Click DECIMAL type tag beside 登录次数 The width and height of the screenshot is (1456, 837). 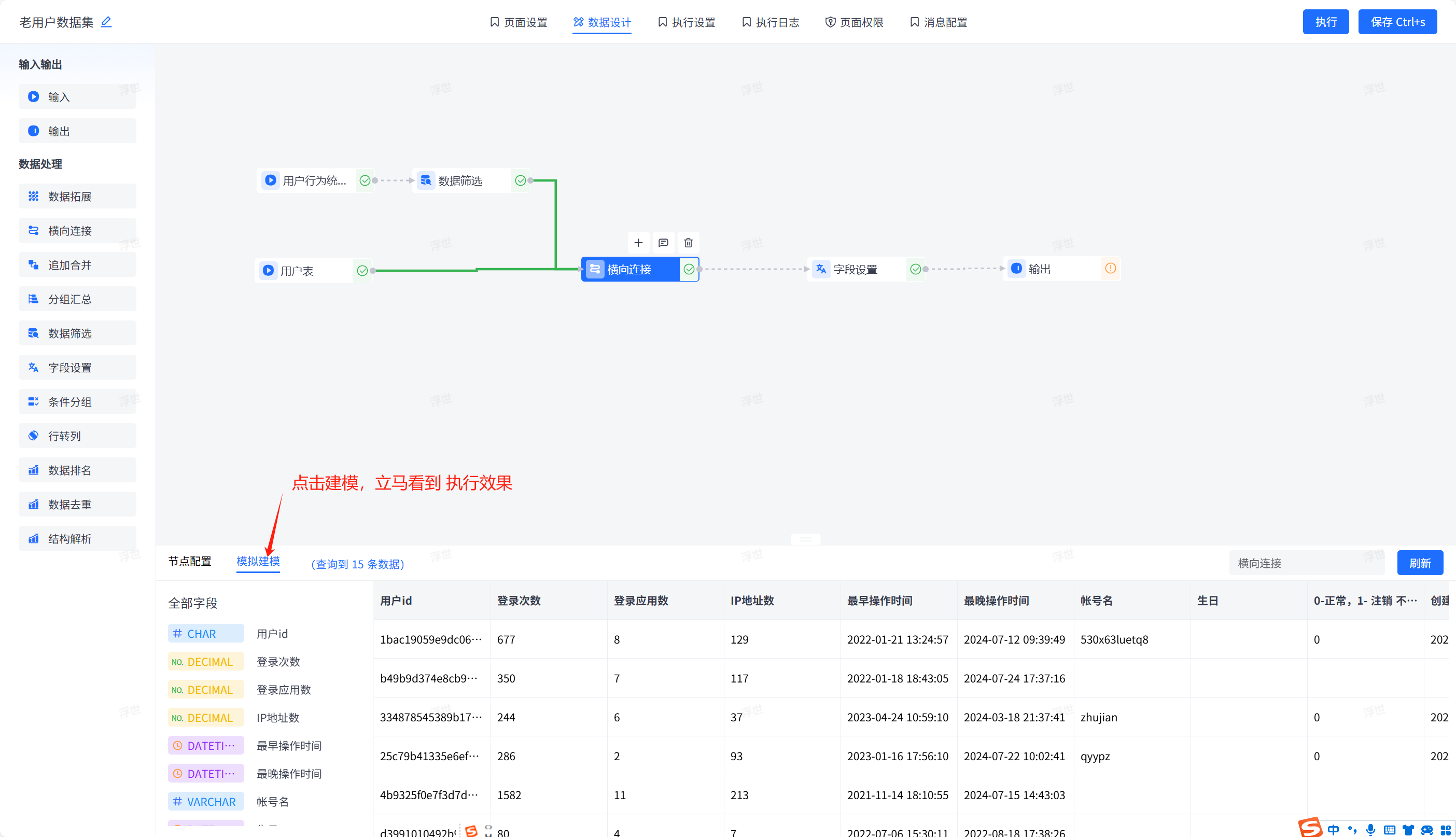coord(206,662)
